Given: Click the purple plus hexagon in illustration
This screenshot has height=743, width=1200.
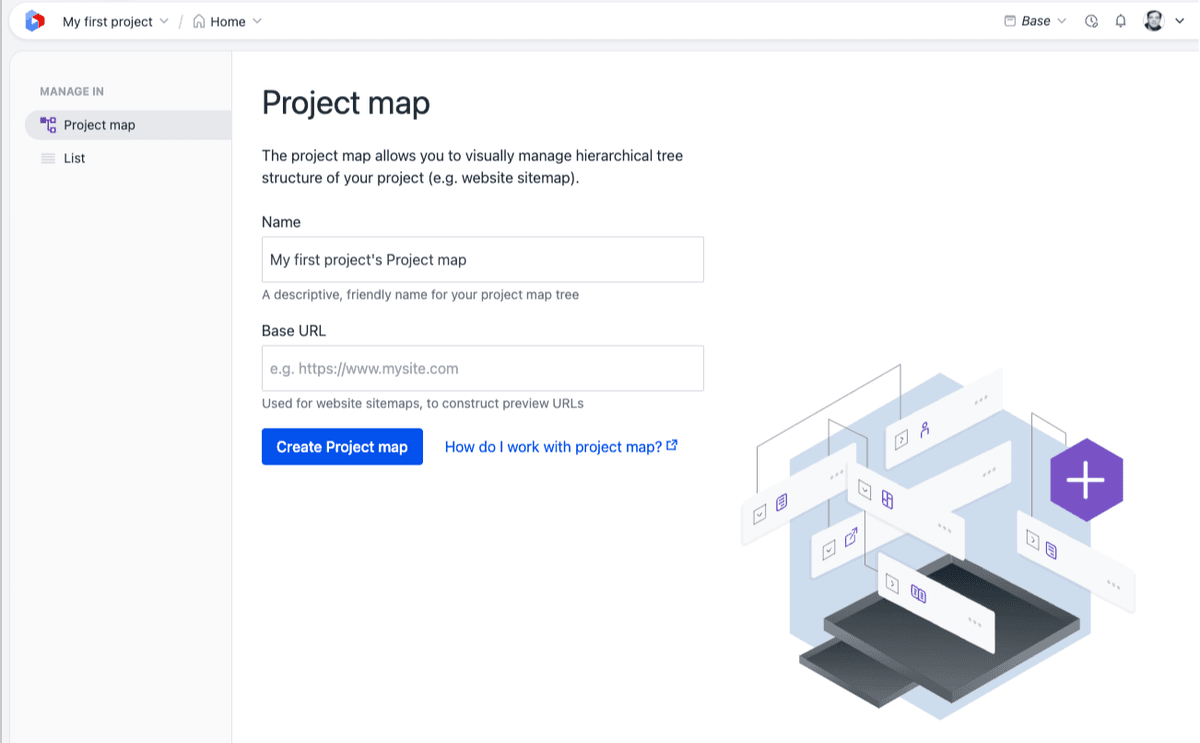Looking at the screenshot, I should tap(1084, 479).
